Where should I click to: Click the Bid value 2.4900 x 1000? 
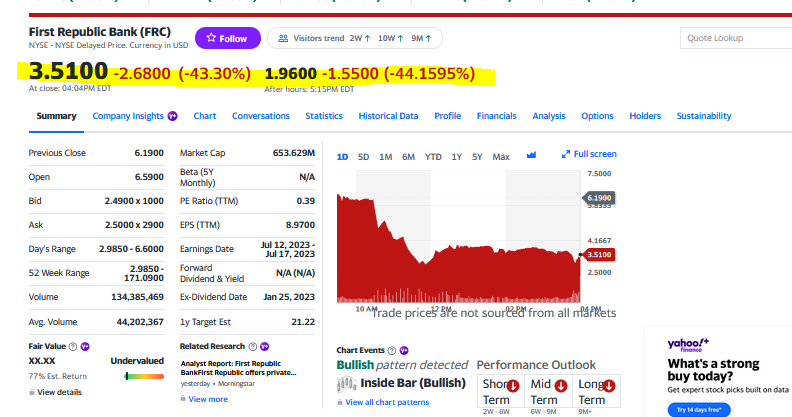click(134, 201)
